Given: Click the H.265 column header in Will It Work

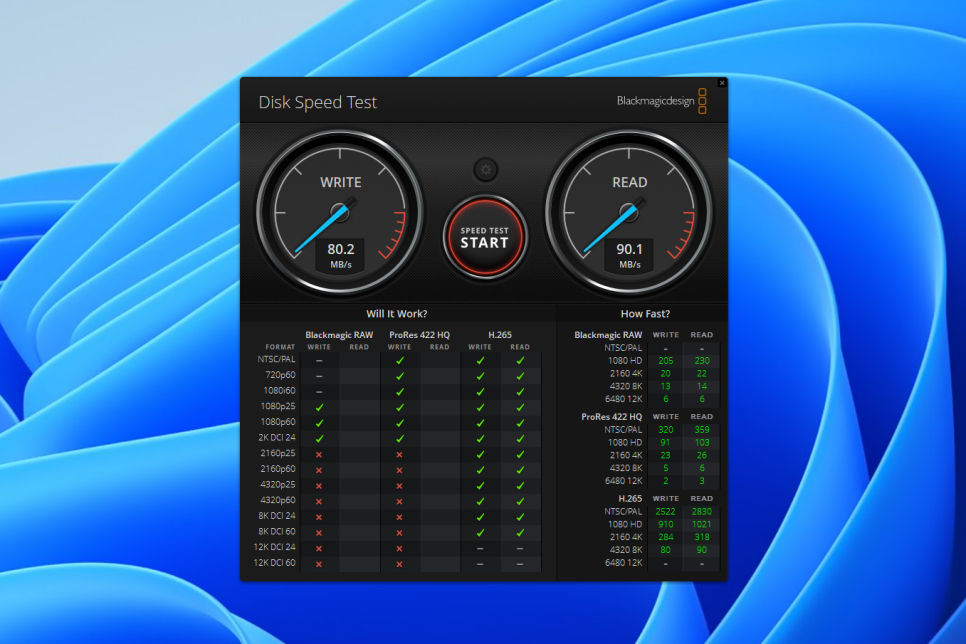Looking at the screenshot, I should click(500, 334).
